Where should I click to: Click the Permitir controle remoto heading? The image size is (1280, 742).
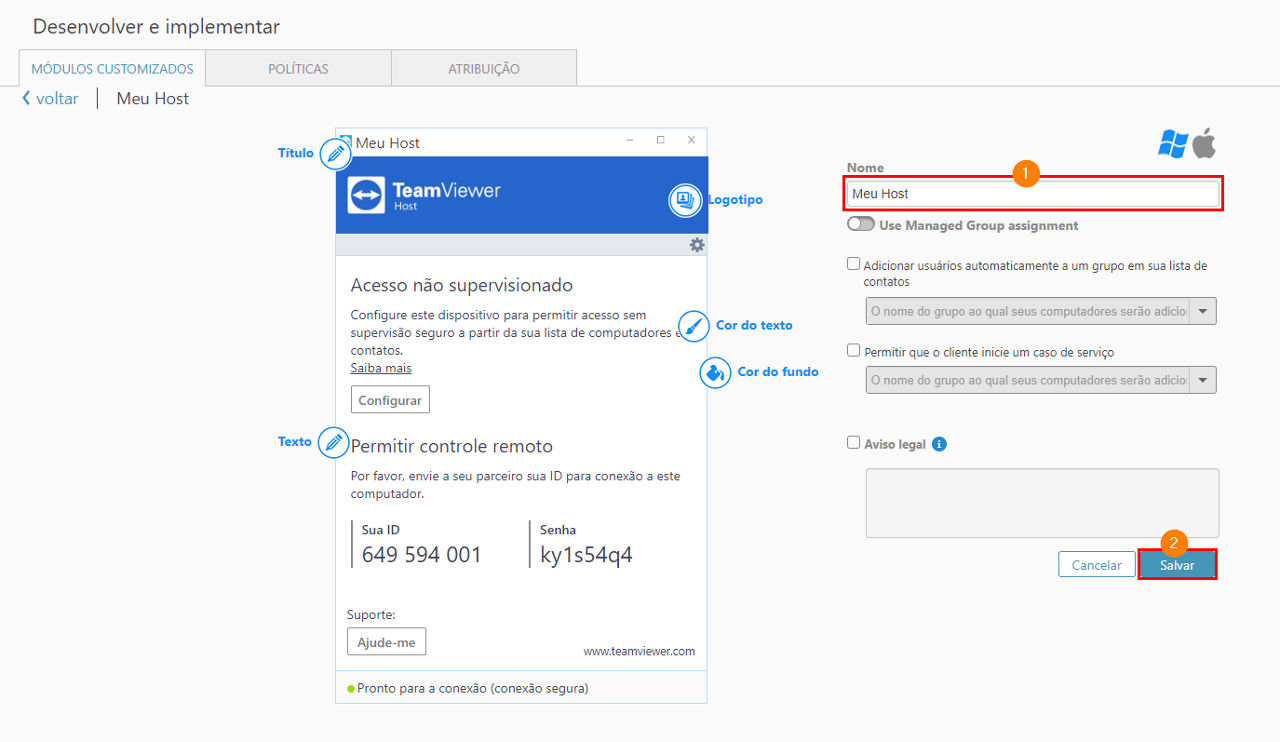click(x=452, y=446)
